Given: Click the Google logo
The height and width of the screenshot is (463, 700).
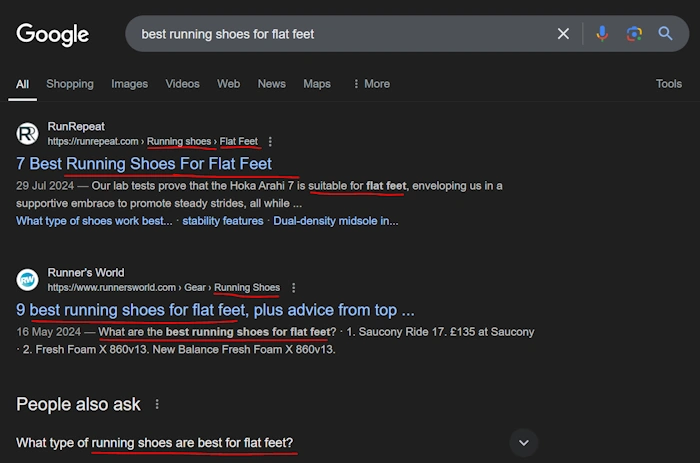Looking at the screenshot, I should pyautogui.click(x=53, y=34).
